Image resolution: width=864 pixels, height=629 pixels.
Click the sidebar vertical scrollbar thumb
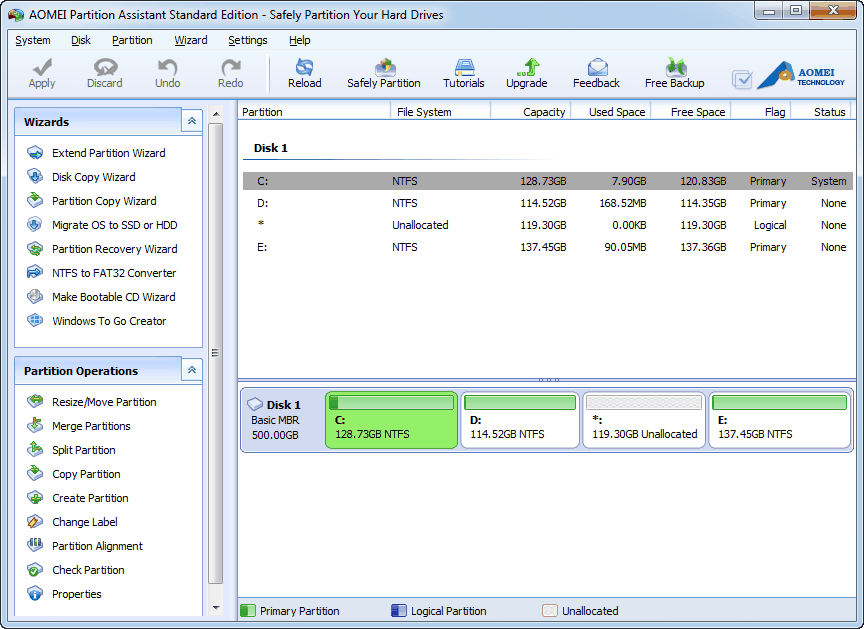(216, 353)
